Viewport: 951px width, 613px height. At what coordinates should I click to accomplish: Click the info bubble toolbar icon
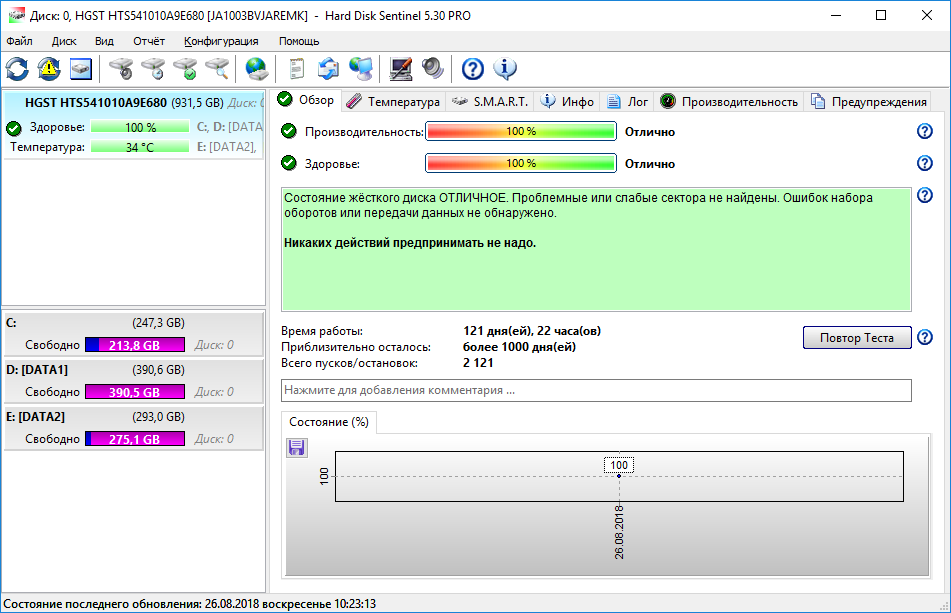pos(505,69)
